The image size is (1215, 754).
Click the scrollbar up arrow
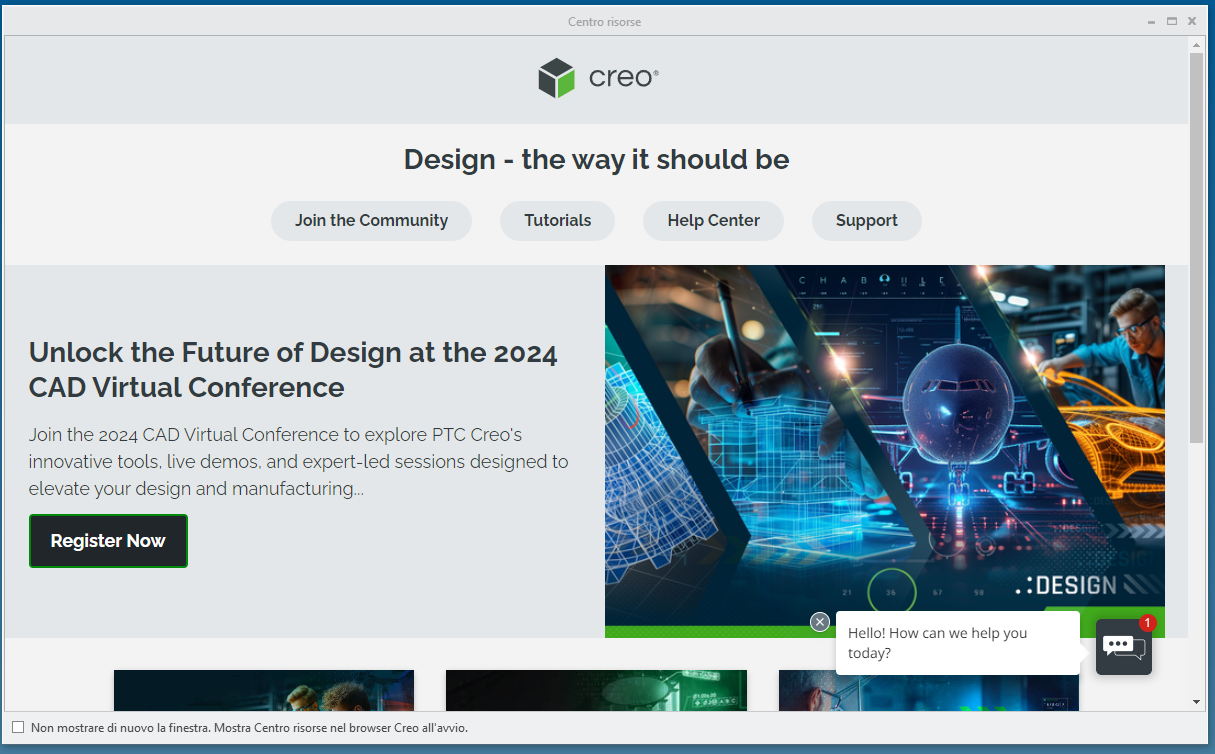[1197, 44]
